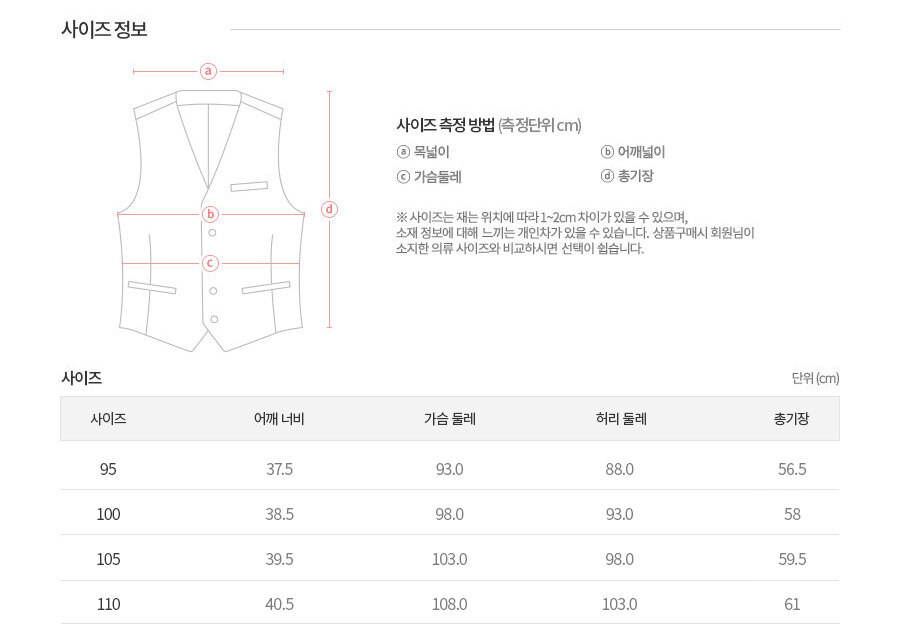Viewport: 900px width, 634px height.
Task: Click the 사이즈 측정 방법 heading text
Action: [445, 125]
